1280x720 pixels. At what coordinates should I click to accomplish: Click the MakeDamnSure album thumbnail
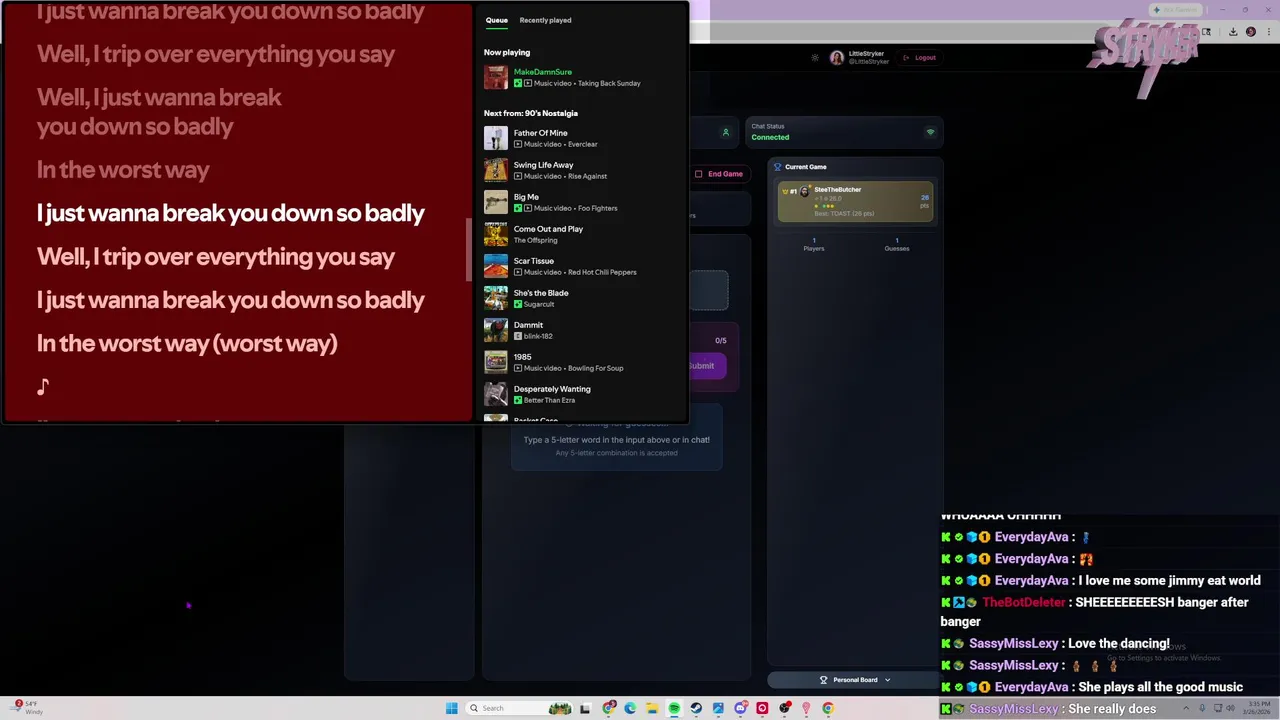(496, 77)
